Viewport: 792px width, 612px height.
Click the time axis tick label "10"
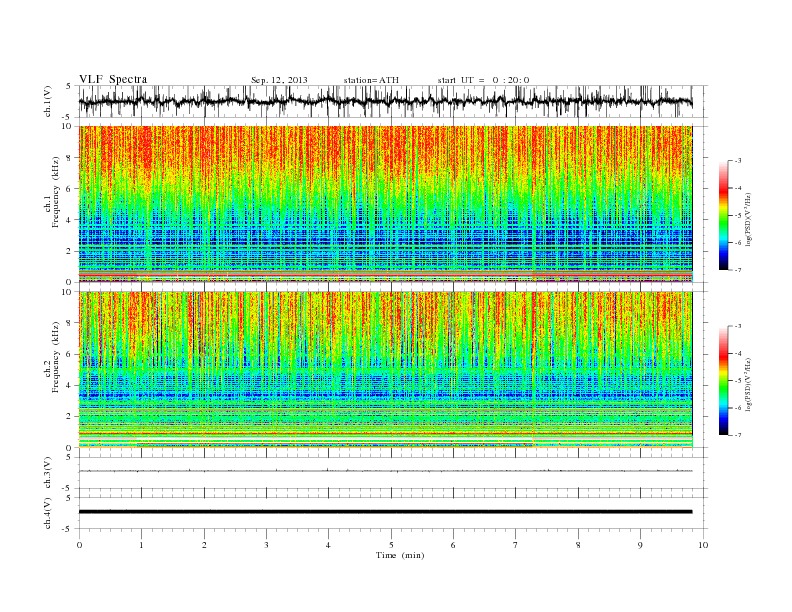(703, 545)
